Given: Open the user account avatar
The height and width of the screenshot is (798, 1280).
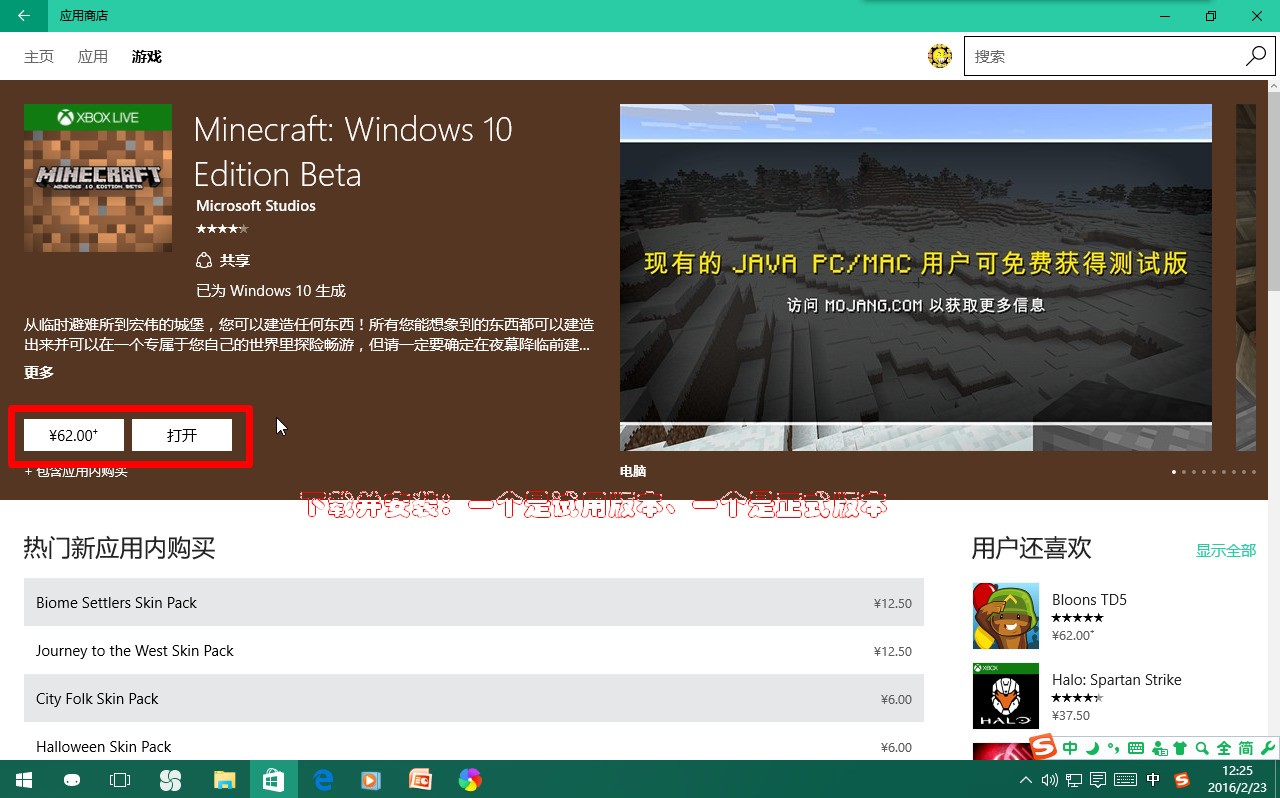Looking at the screenshot, I should [940, 56].
